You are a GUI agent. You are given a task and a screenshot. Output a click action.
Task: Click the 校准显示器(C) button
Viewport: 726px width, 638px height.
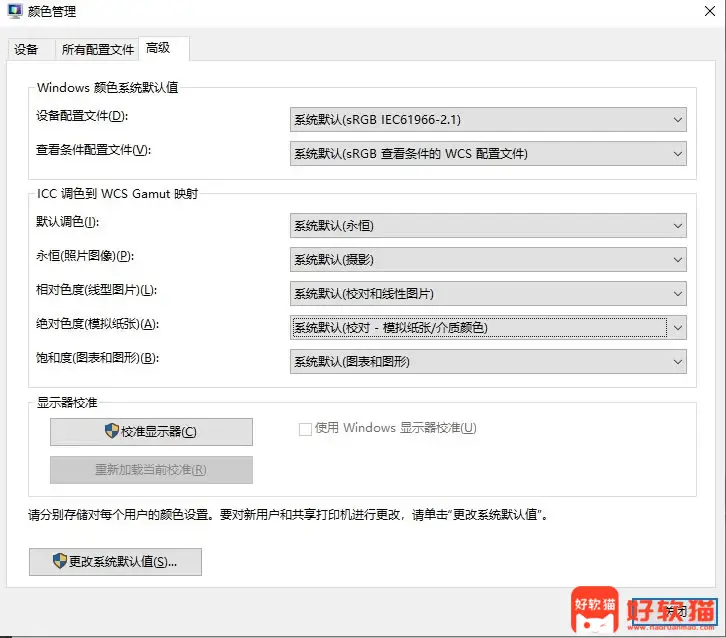click(x=151, y=432)
